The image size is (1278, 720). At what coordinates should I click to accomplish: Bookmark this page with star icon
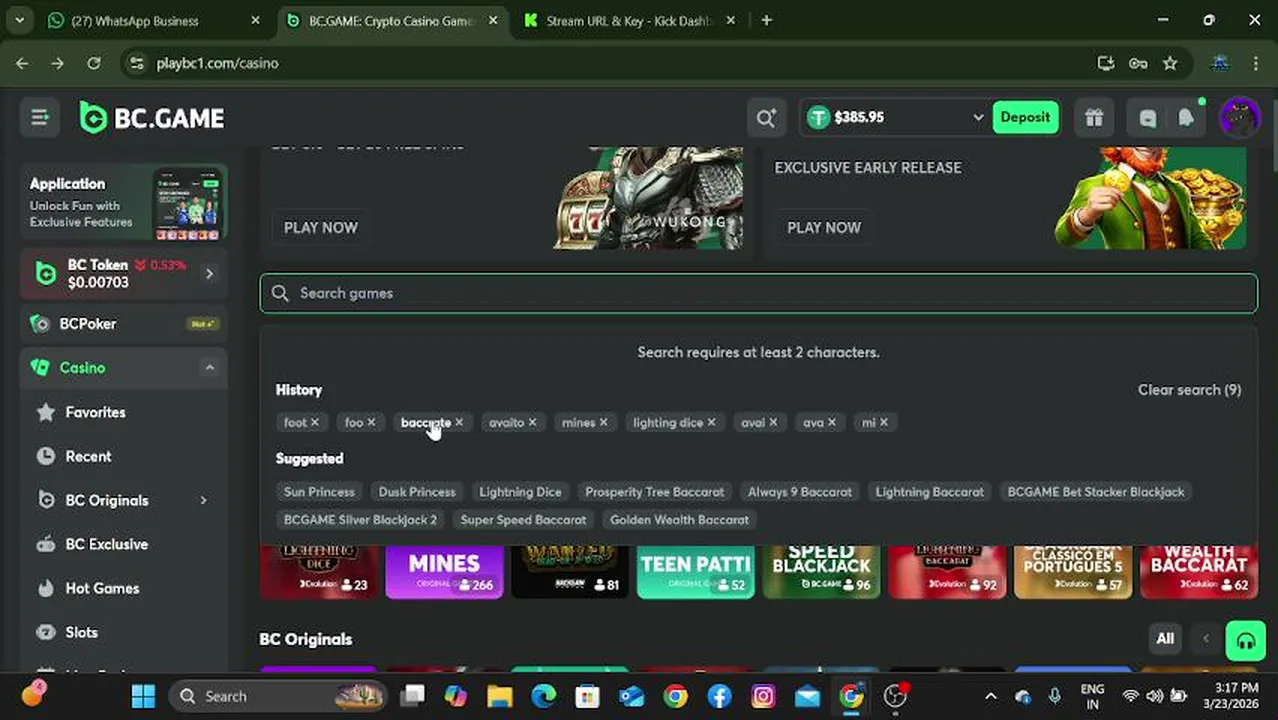(1170, 63)
